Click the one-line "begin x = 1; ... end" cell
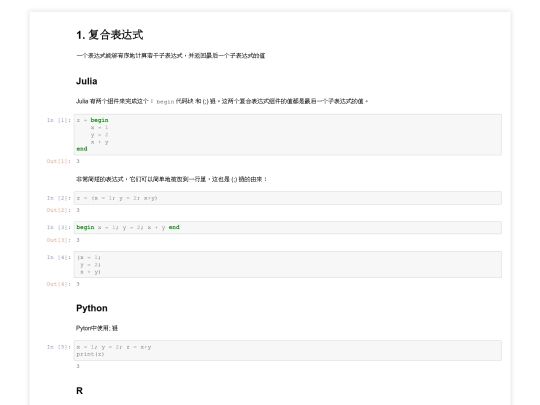Image resolution: width=540 pixels, height=405 pixels. click(288, 228)
